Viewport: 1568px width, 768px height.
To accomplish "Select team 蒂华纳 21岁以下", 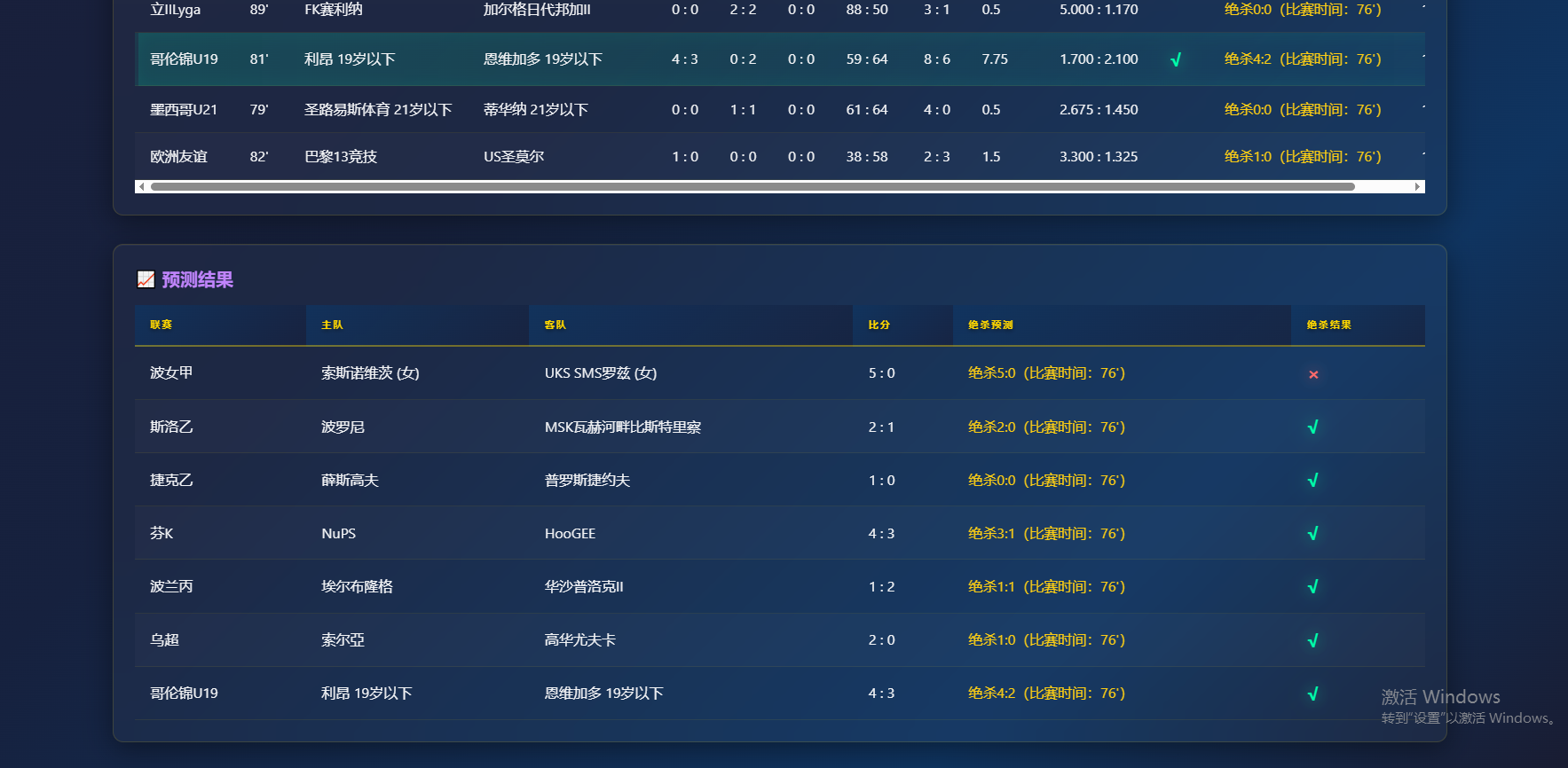I will (536, 109).
